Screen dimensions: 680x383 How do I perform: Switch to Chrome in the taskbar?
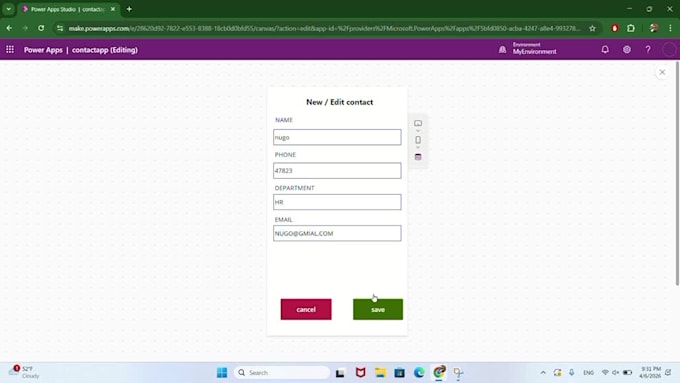click(439, 372)
